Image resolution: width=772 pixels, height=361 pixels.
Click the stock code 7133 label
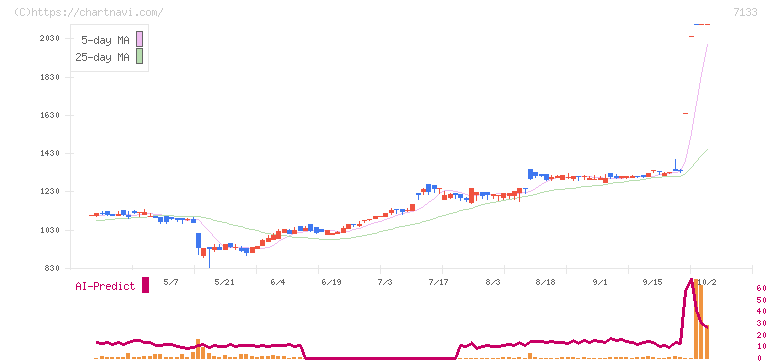(x=745, y=12)
